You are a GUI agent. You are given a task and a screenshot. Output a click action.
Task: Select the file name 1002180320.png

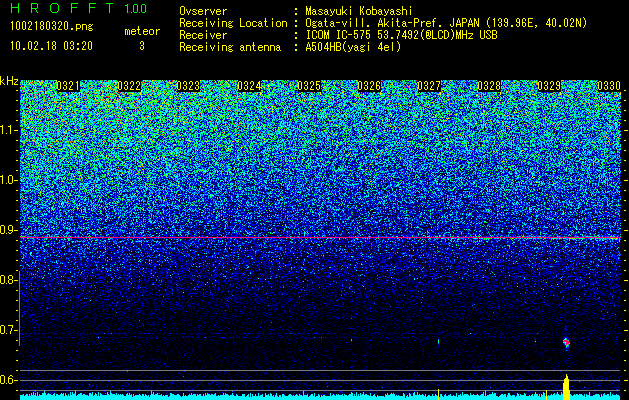(52, 26)
